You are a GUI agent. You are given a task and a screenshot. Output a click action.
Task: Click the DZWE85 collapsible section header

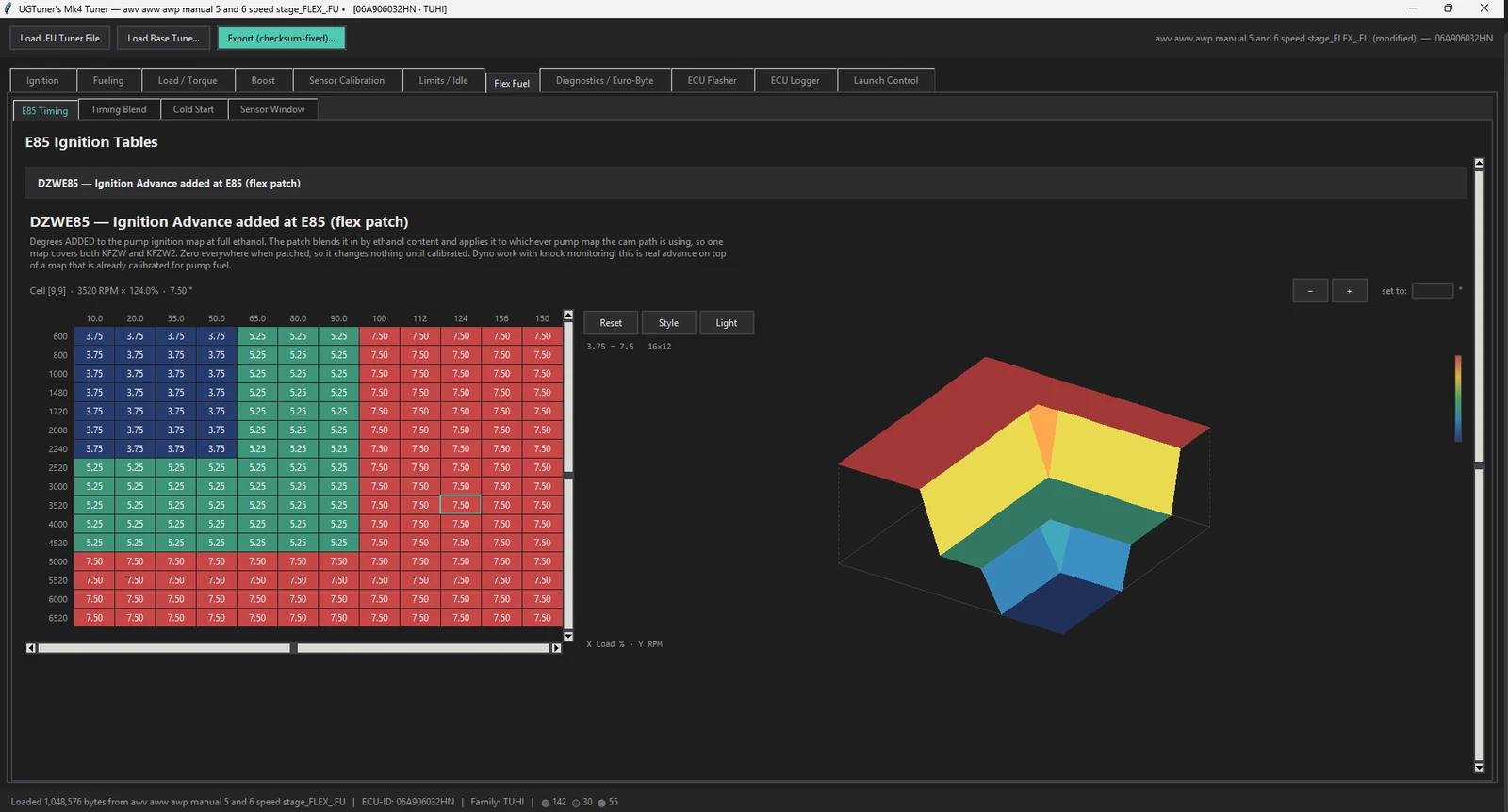pos(746,183)
